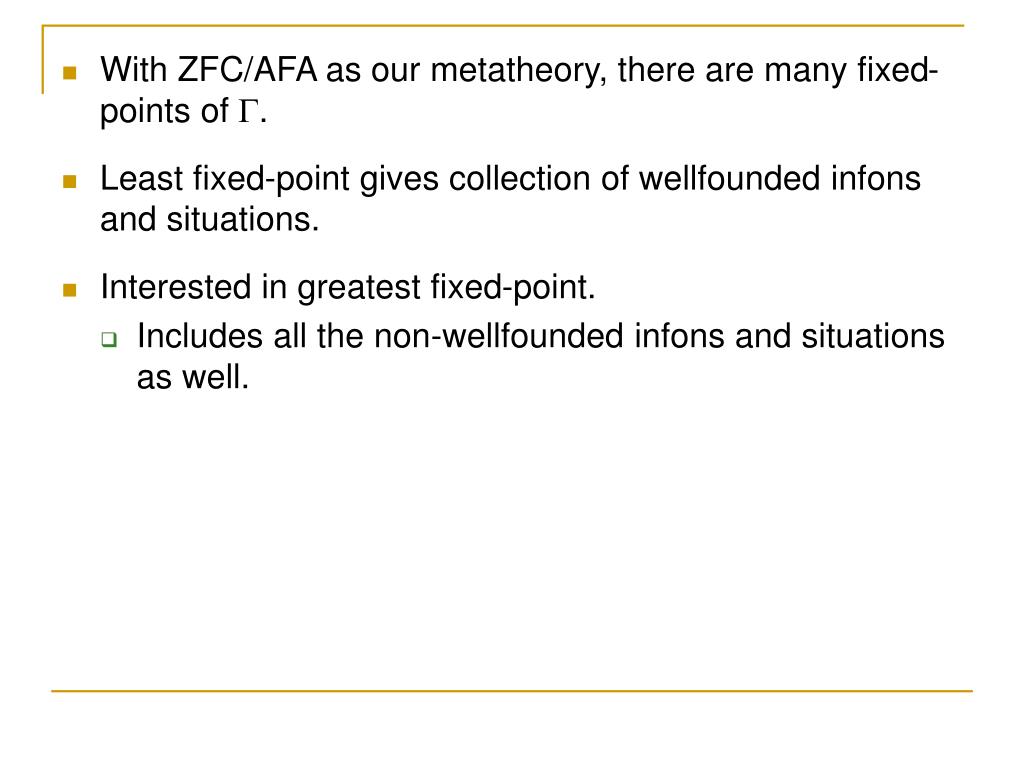Click the word "wellfounded" in second bullet
Image resolution: width=1024 pixels, height=768 pixels.
click(x=729, y=178)
